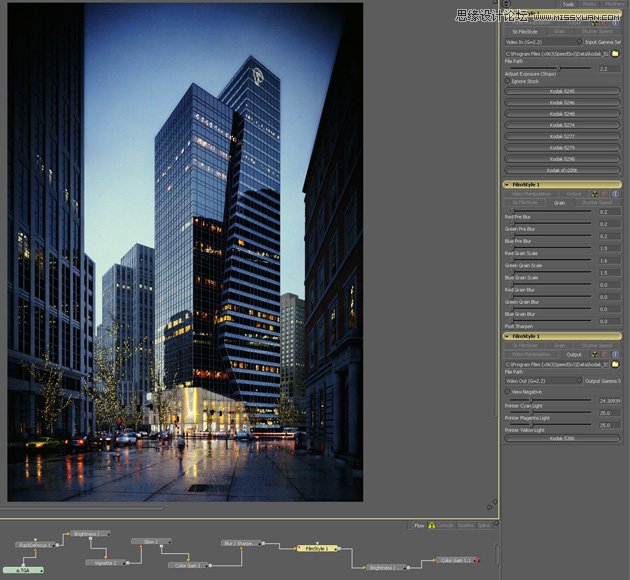Click the Kodak 5245 film stock button

(562, 91)
